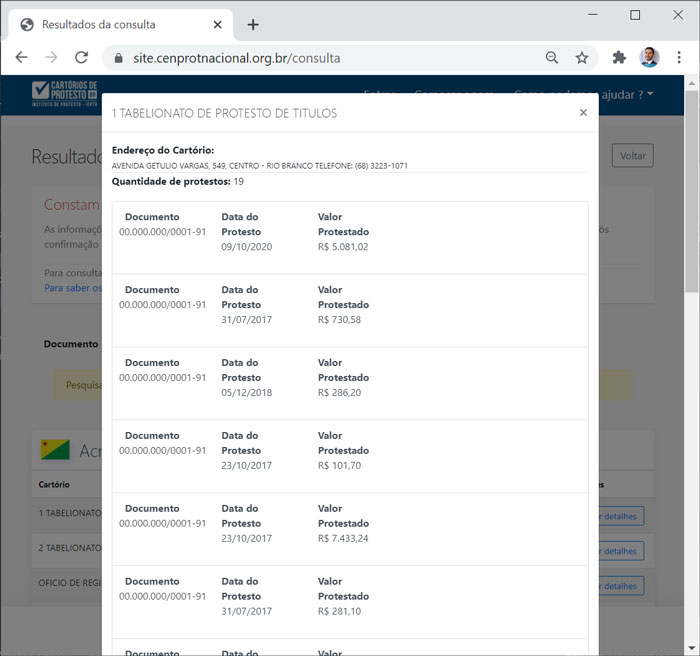Click the protest value R$ 101,70

coord(339,465)
